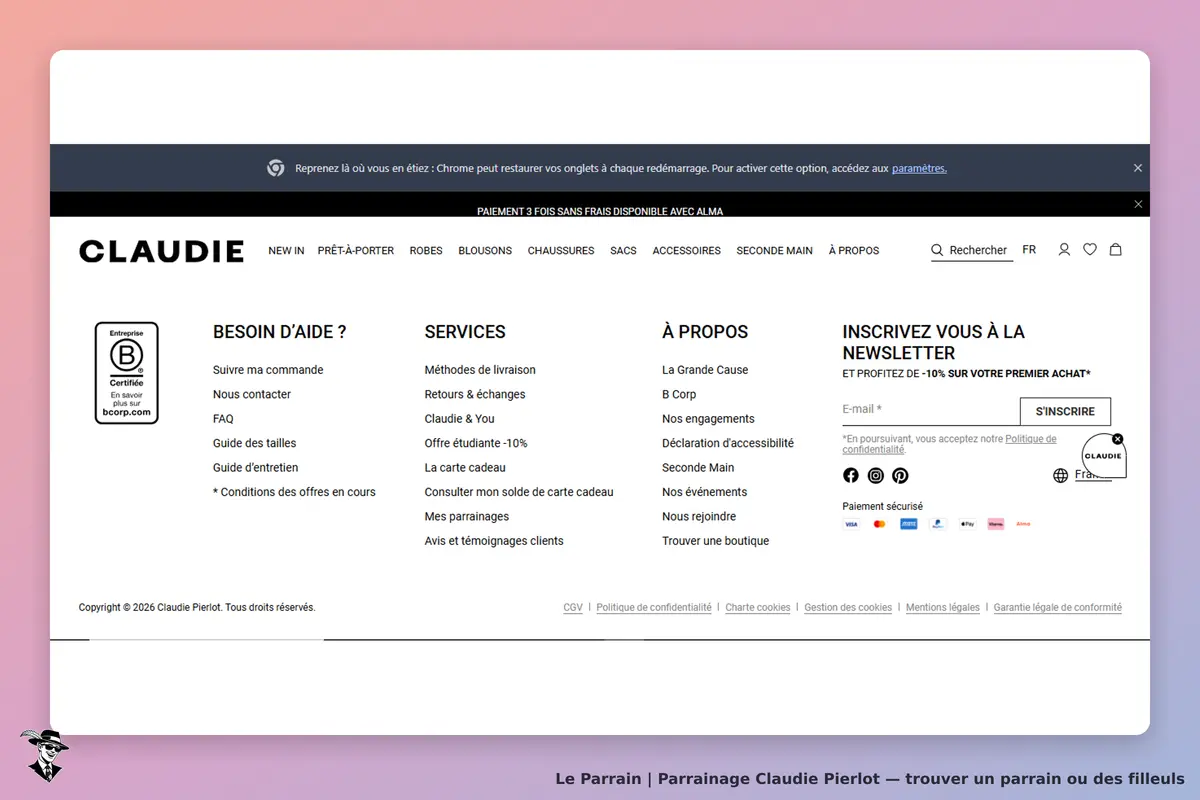Screen dimensions: 1200x800
Task: Open the CHAUSSURES menu
Action: (x=561, y=251)
